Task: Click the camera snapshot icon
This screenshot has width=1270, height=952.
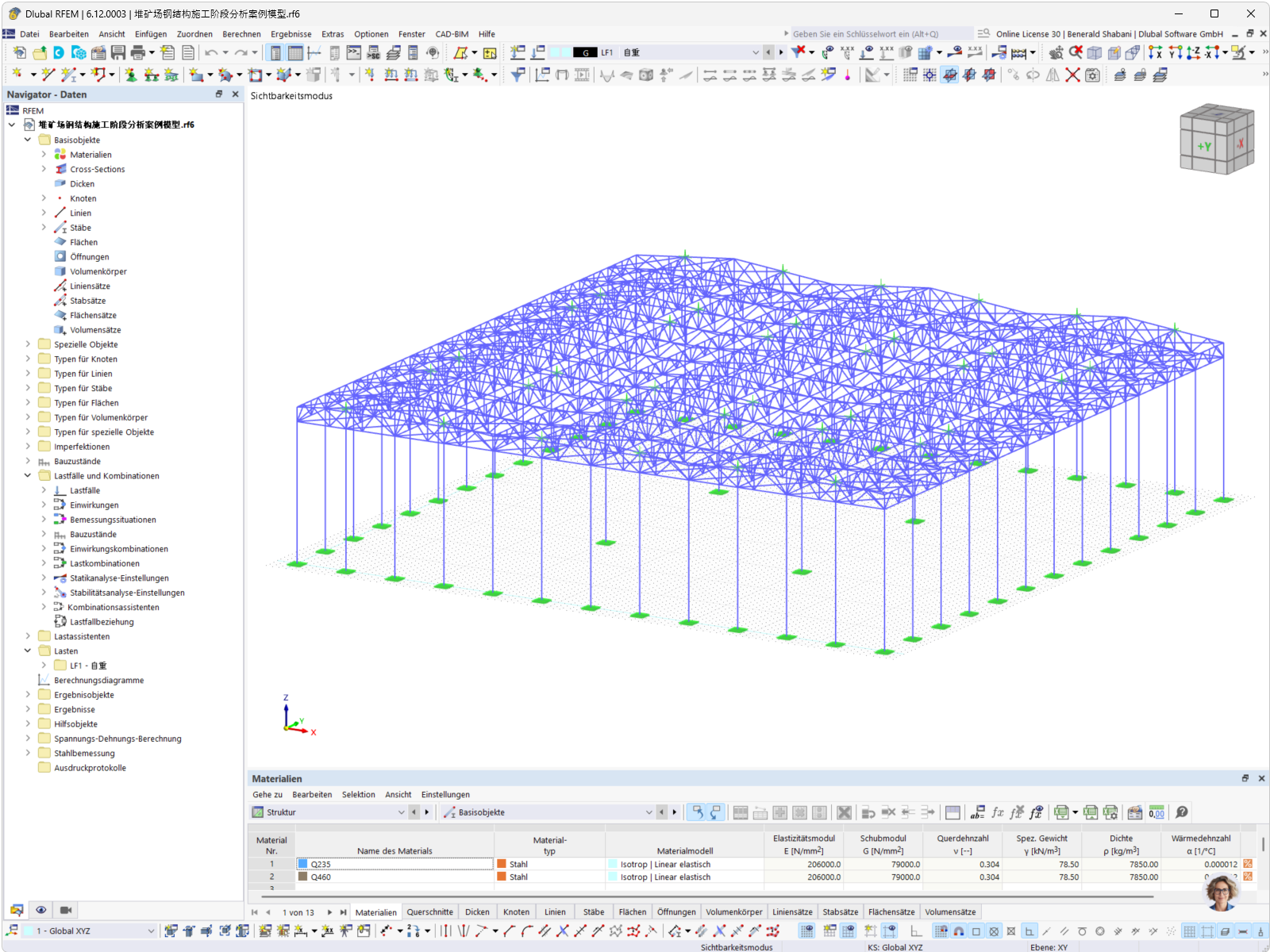Action: click(x=64, y=909)
